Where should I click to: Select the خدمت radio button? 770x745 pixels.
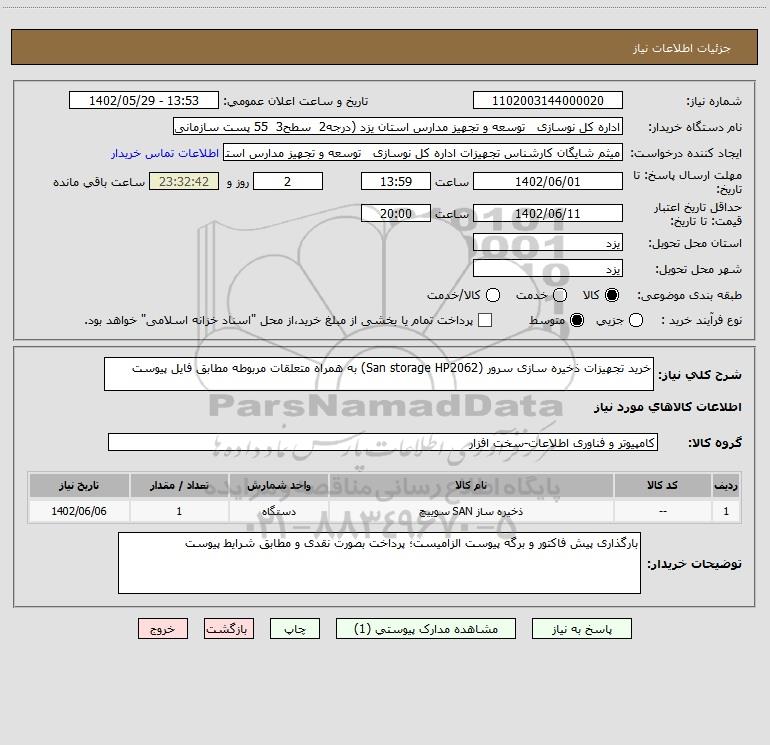[560, 295]
